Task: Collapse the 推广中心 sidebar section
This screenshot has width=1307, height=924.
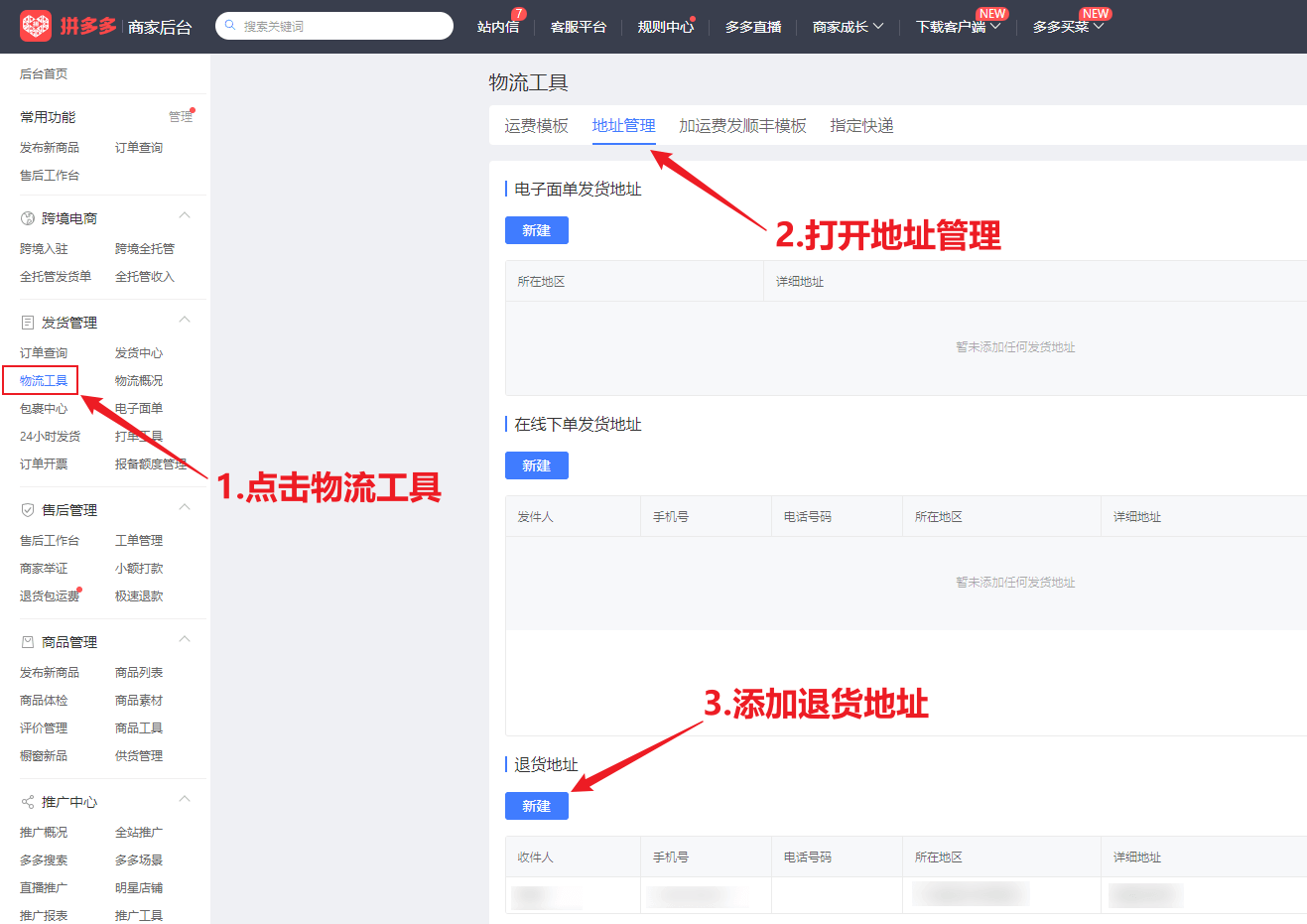Action: click(x=185, y=800)
